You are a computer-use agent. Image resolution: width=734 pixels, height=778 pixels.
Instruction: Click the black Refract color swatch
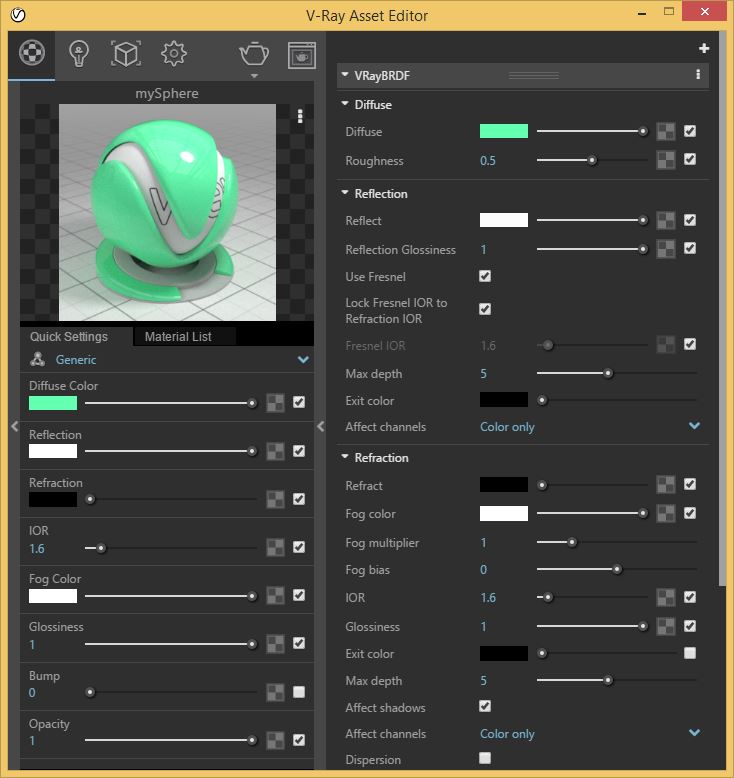tap(504, 484)
